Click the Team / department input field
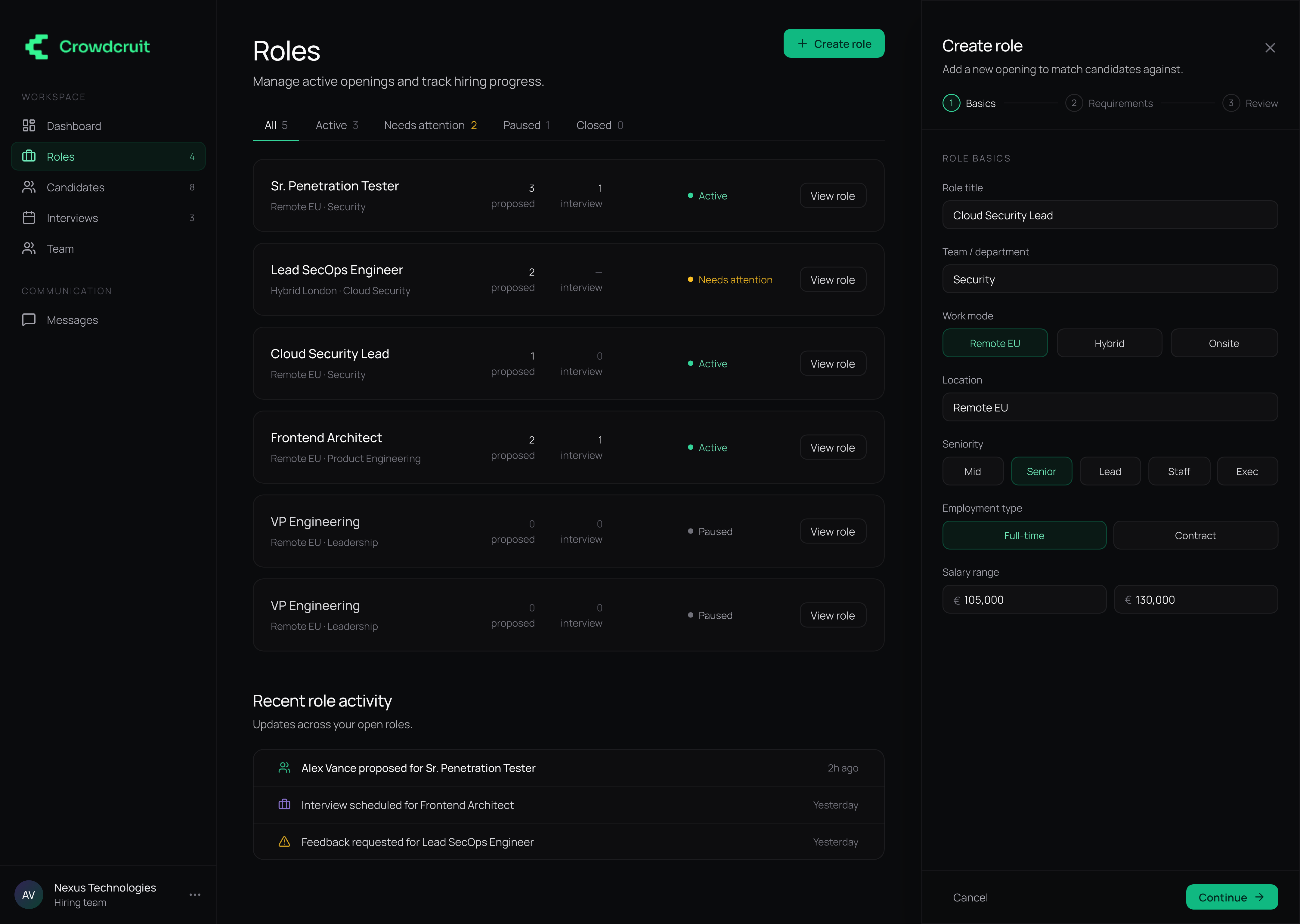Viewport: 1300px width, 924px height. (x=1110, y=279)
